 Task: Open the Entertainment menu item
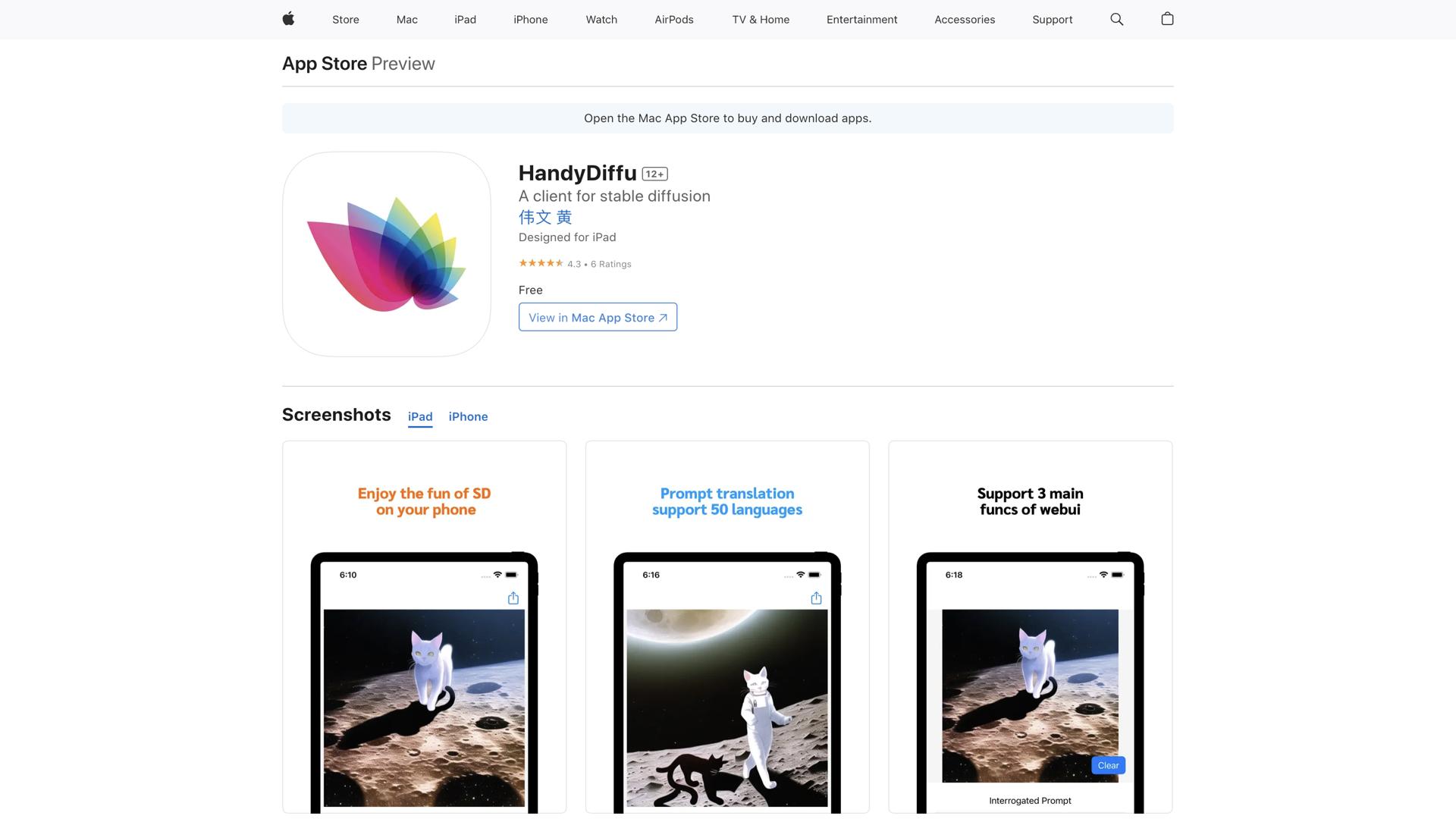[861, 20]
